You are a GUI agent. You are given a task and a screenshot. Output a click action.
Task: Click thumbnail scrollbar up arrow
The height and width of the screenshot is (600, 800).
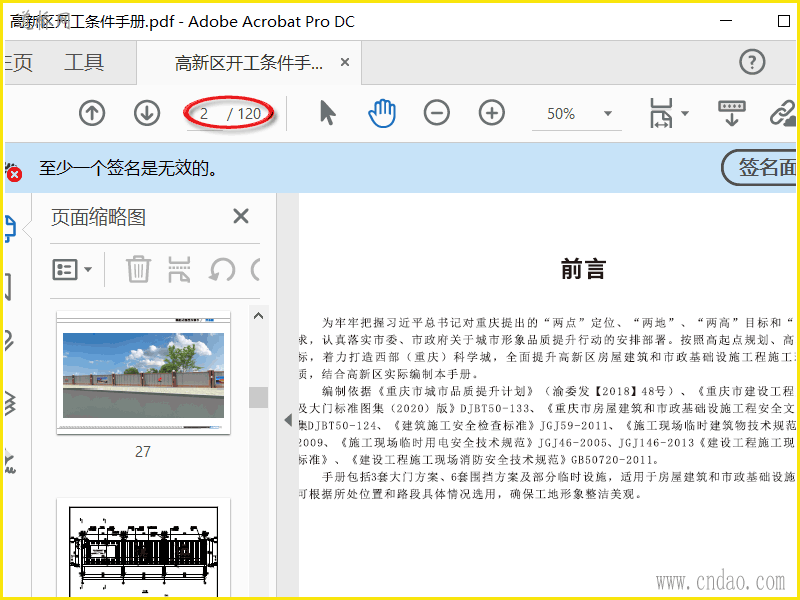pos(259,316)
